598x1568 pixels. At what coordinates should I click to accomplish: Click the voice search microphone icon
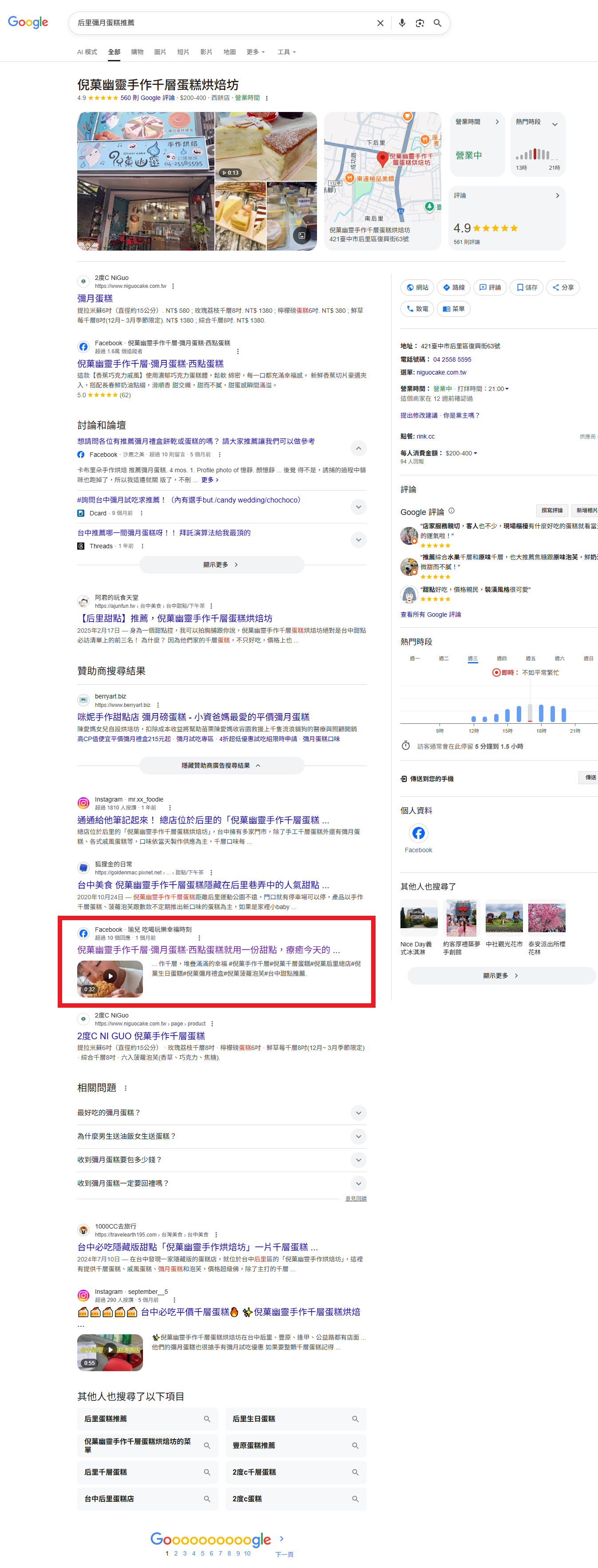(401, 23)
